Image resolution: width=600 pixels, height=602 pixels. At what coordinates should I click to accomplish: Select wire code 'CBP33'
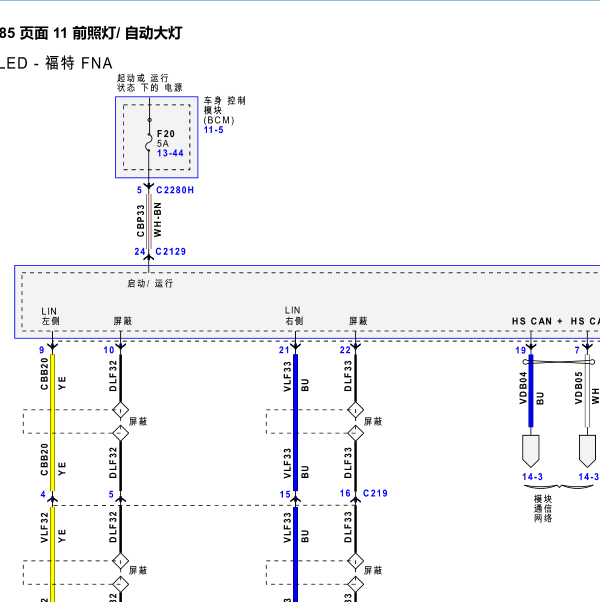(140, 221)
